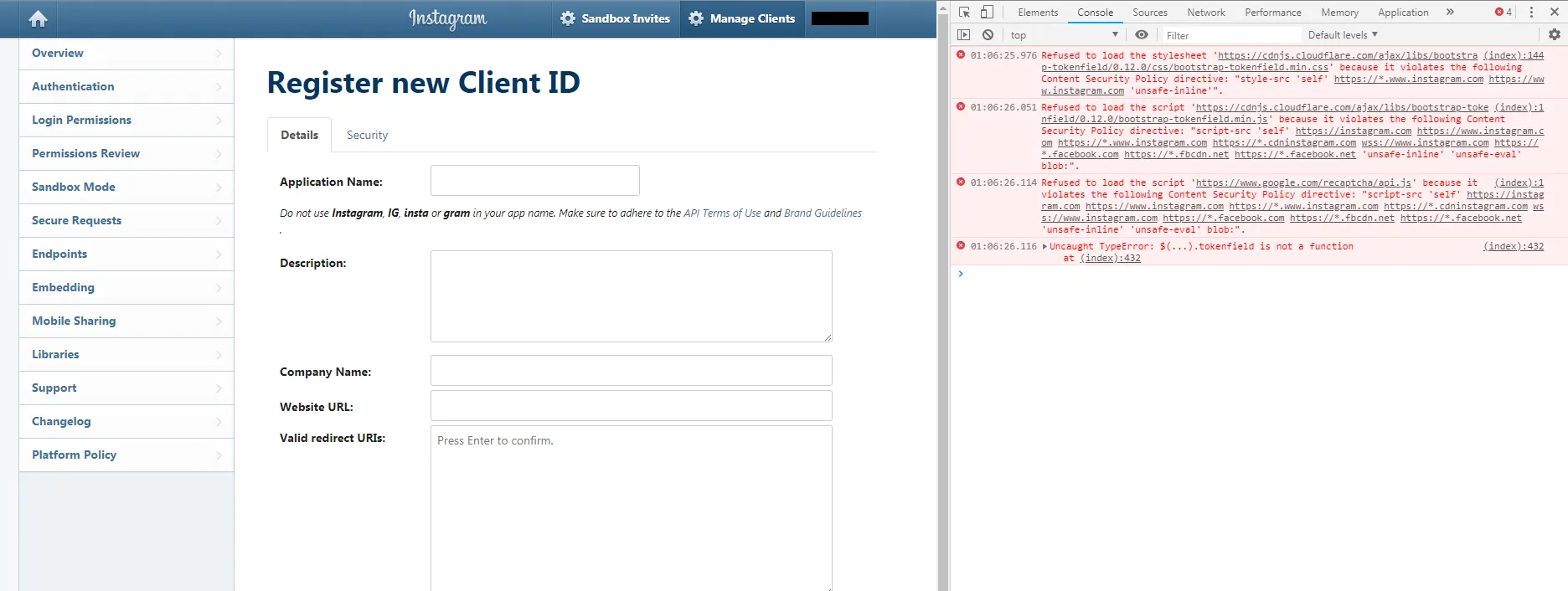The image size is (1568, 591).
Task: Click the blacked-out user name in header
Action: tap(840, 18)
